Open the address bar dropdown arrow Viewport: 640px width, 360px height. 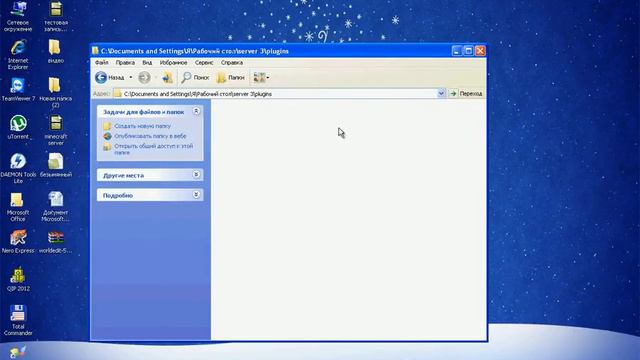coord(441,93)
